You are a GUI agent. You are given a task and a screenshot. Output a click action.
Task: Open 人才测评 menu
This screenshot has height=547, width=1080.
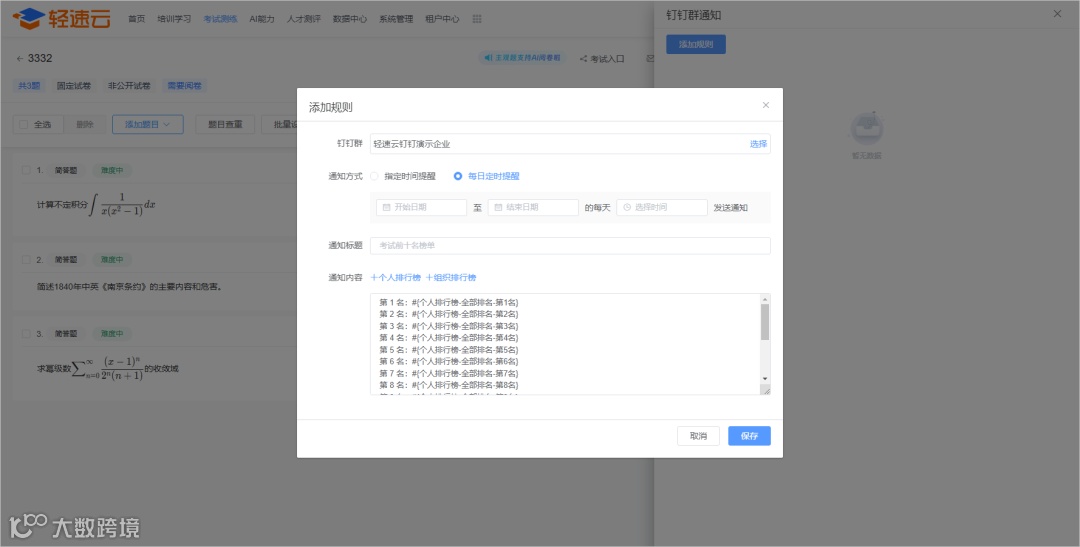pos(304,19)
